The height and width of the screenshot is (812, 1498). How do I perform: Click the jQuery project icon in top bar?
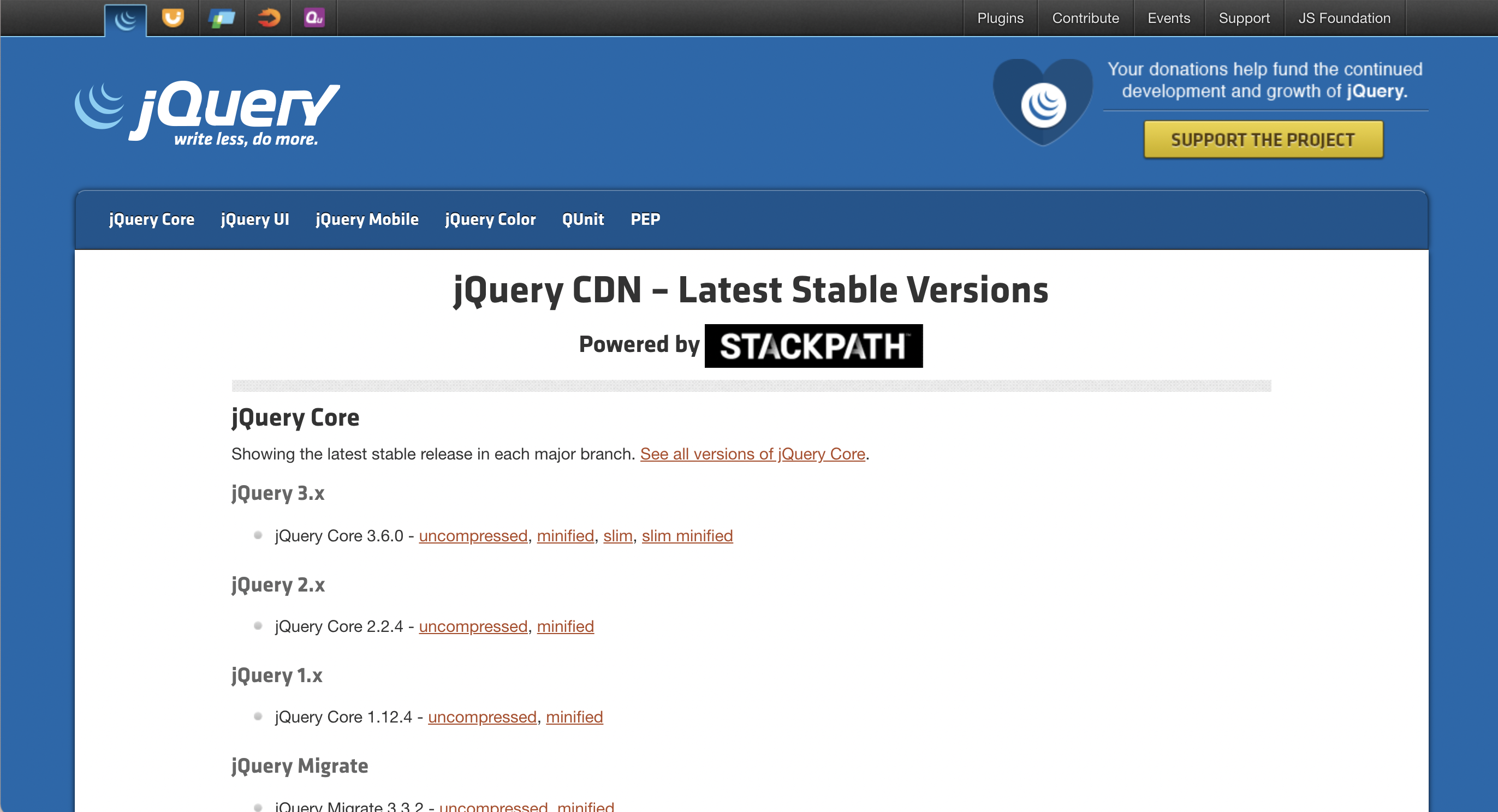click(x=126, y=20)
